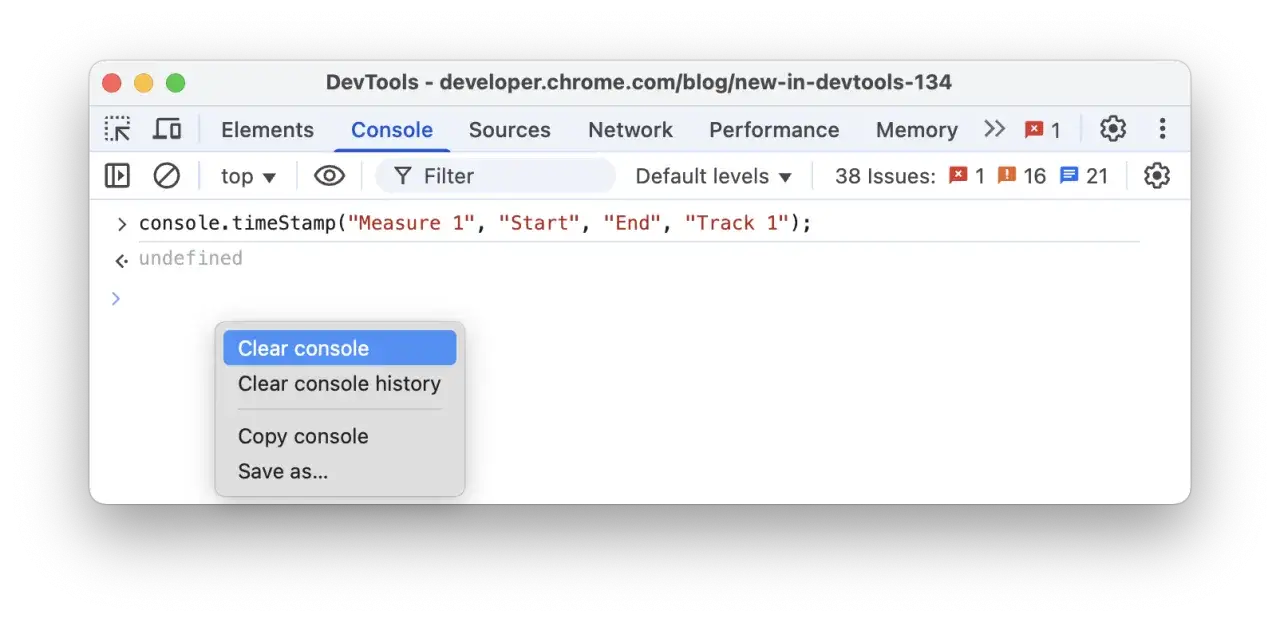Open the Performance tab

(x=774, y=130)
